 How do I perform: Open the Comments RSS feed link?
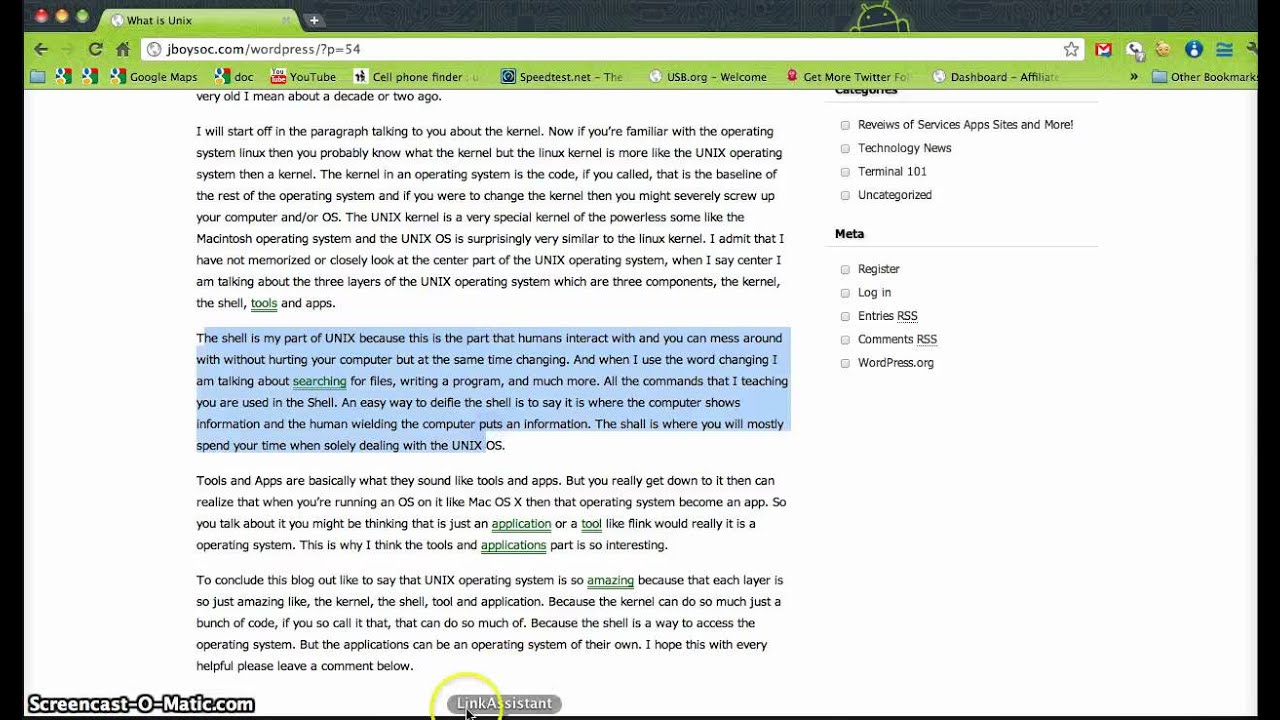click(897, 340)
